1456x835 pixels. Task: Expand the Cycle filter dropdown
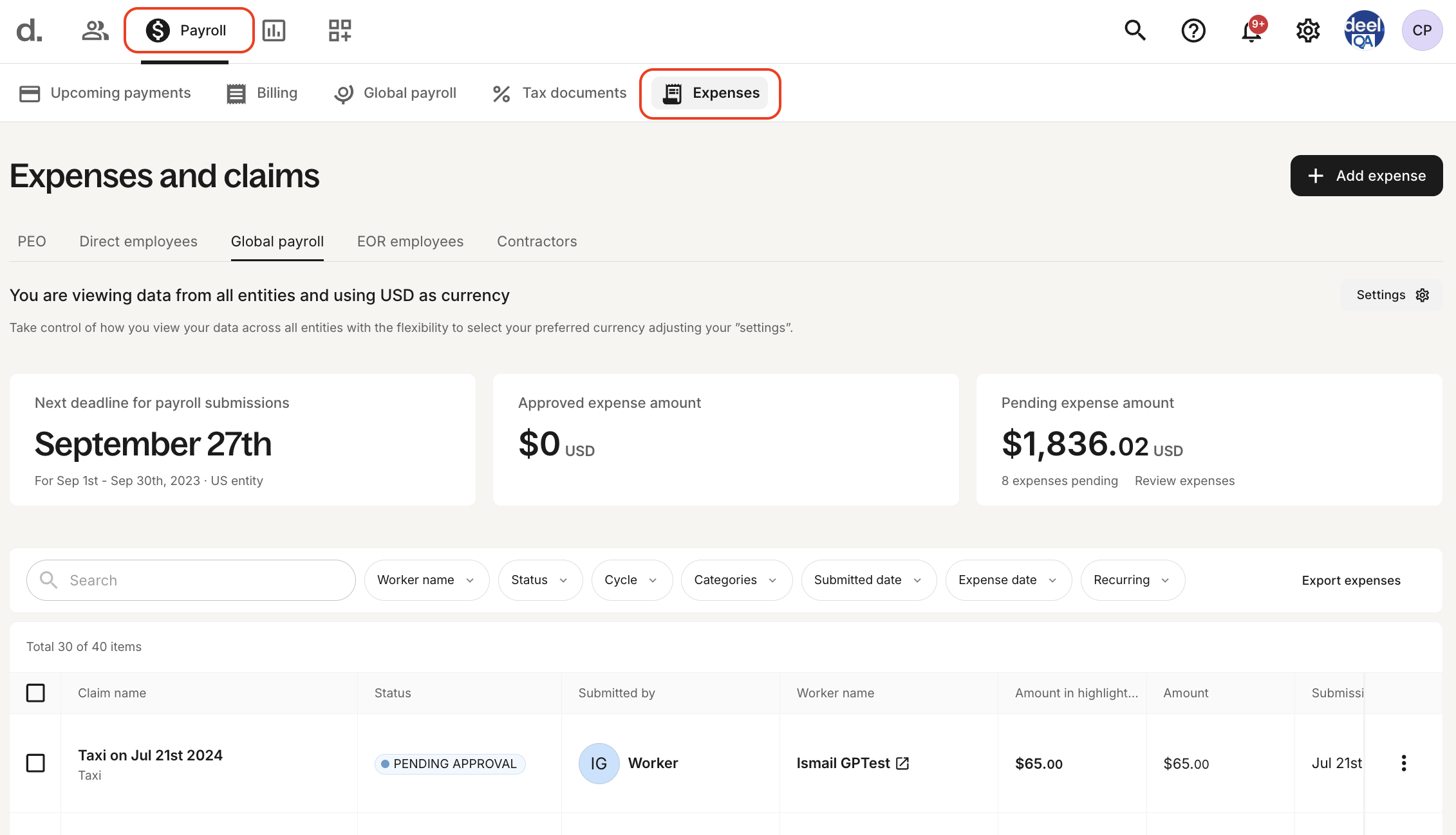pyautogui.click(x=632, y=580)
